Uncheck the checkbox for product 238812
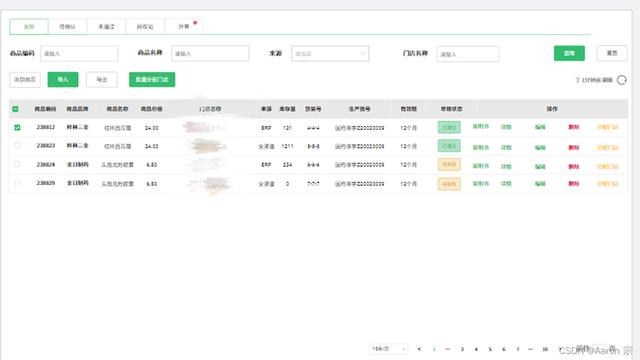This screenshot has height=360, width=640. 17,127
